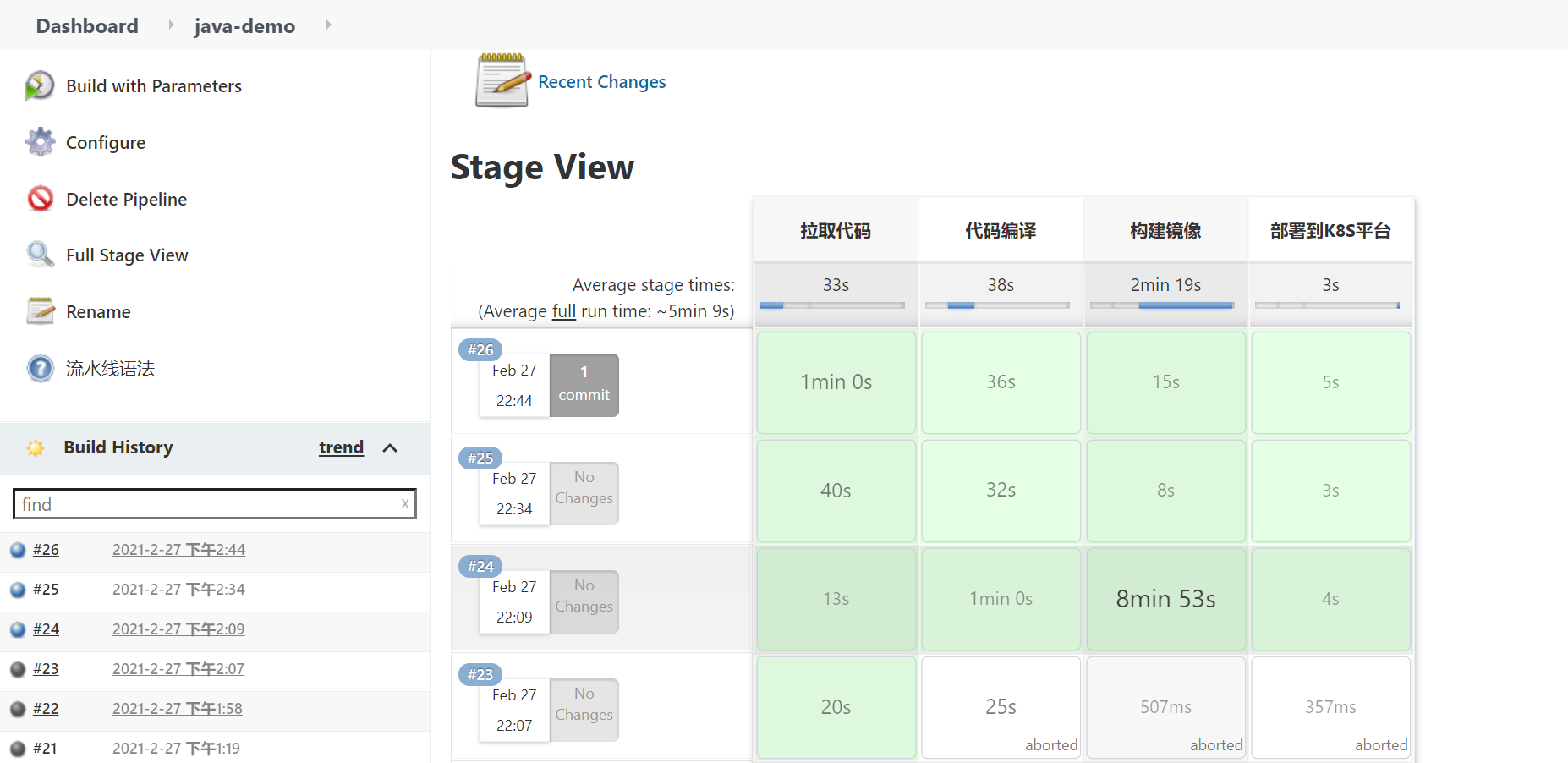Click the Full Stage View magnifier icon
1568x763 pixels.
click(x=40, y=255)
